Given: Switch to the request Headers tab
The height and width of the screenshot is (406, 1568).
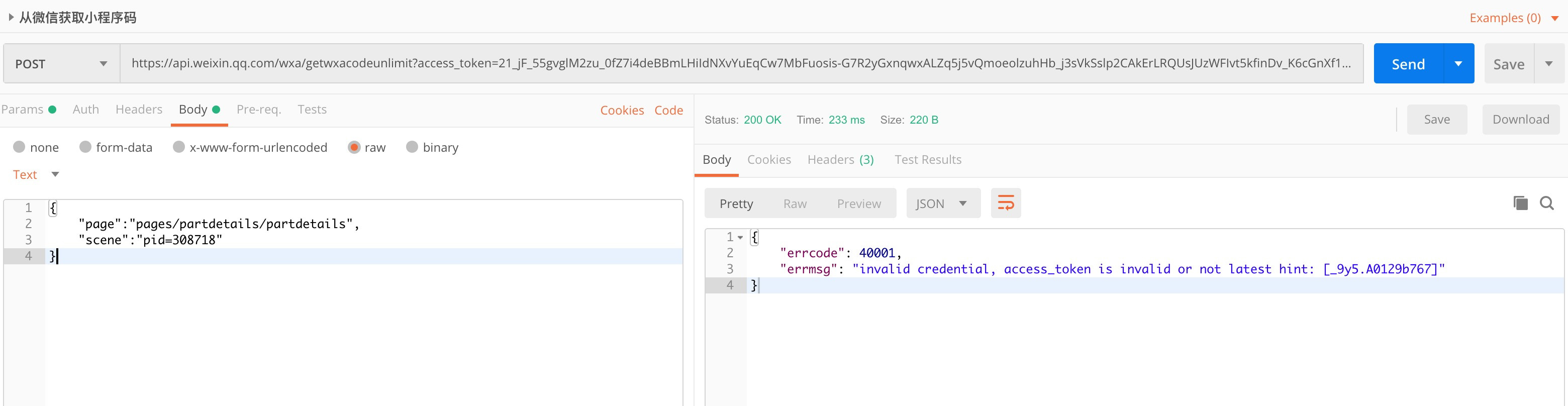Looking at the screenshot, I should pyautogui.click(x=139, y=110).
